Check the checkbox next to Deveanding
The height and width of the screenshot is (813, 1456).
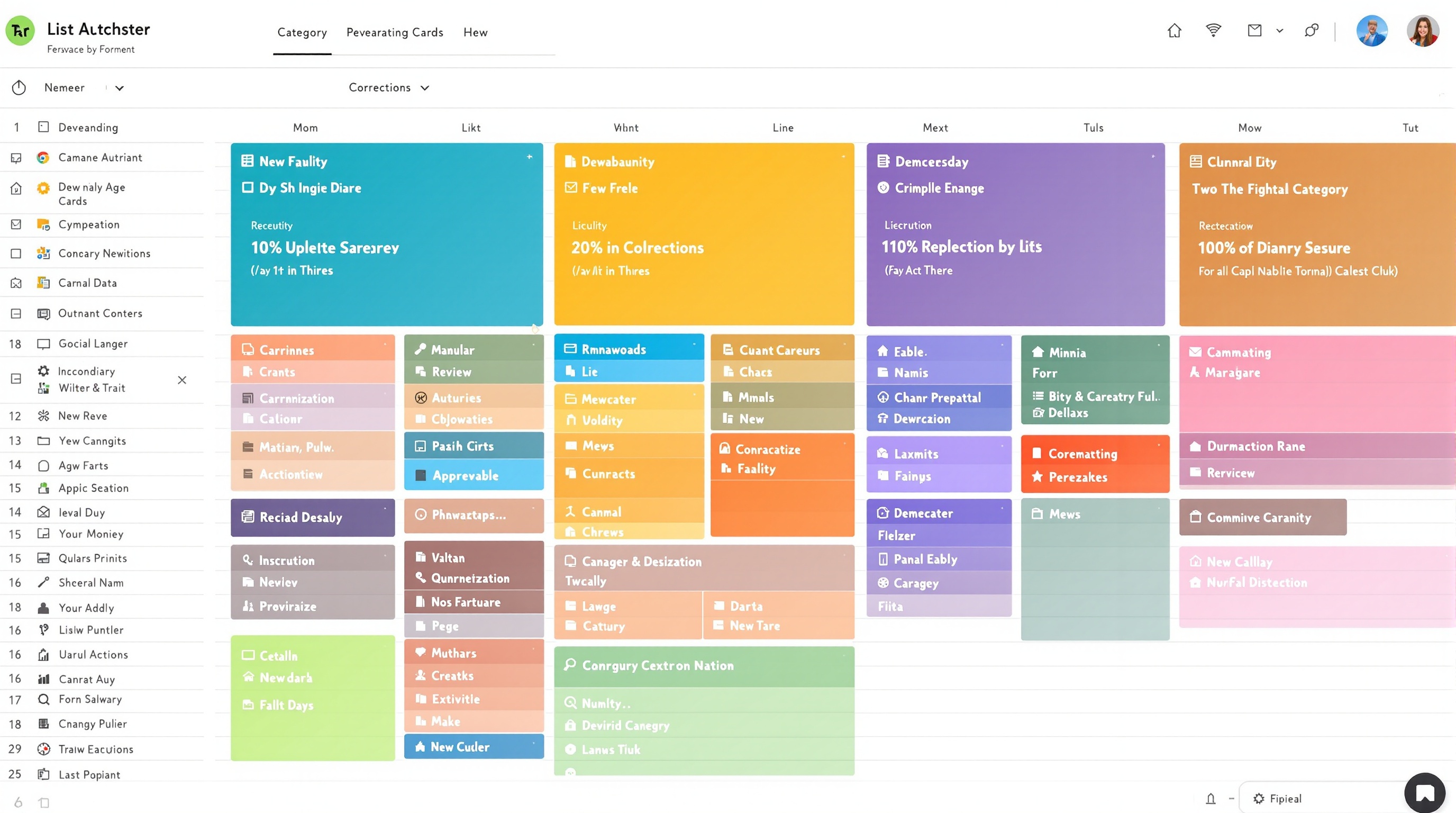point(43,127)
